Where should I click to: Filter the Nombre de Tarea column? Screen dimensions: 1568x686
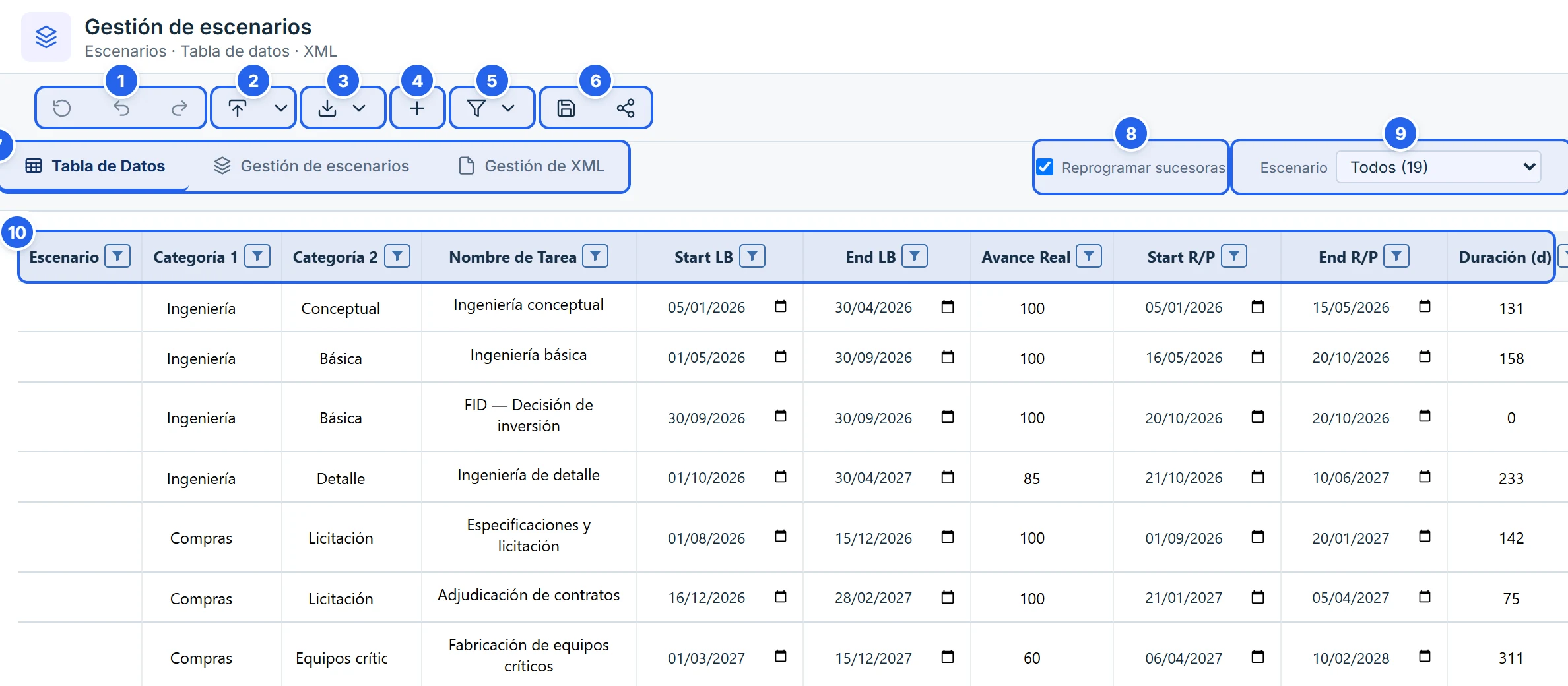point(595,256)
